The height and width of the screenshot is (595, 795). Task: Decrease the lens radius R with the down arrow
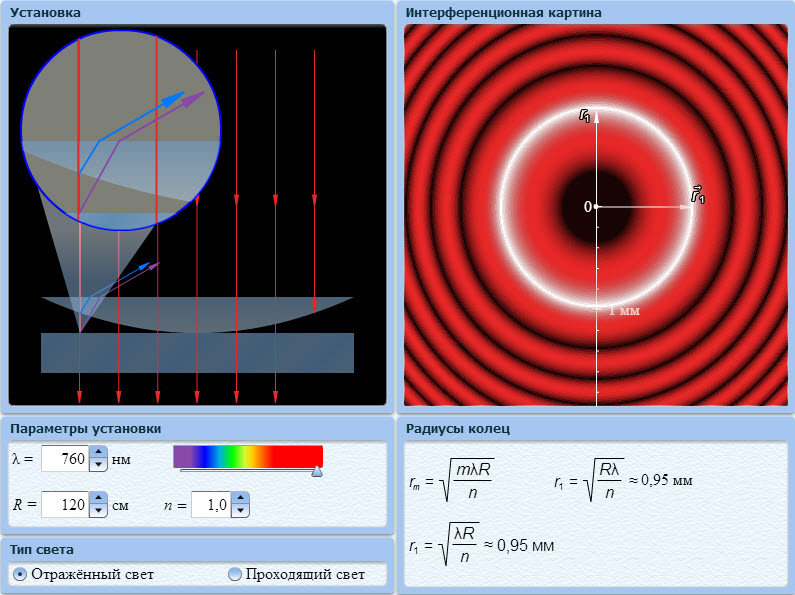(x=98, y=511)
